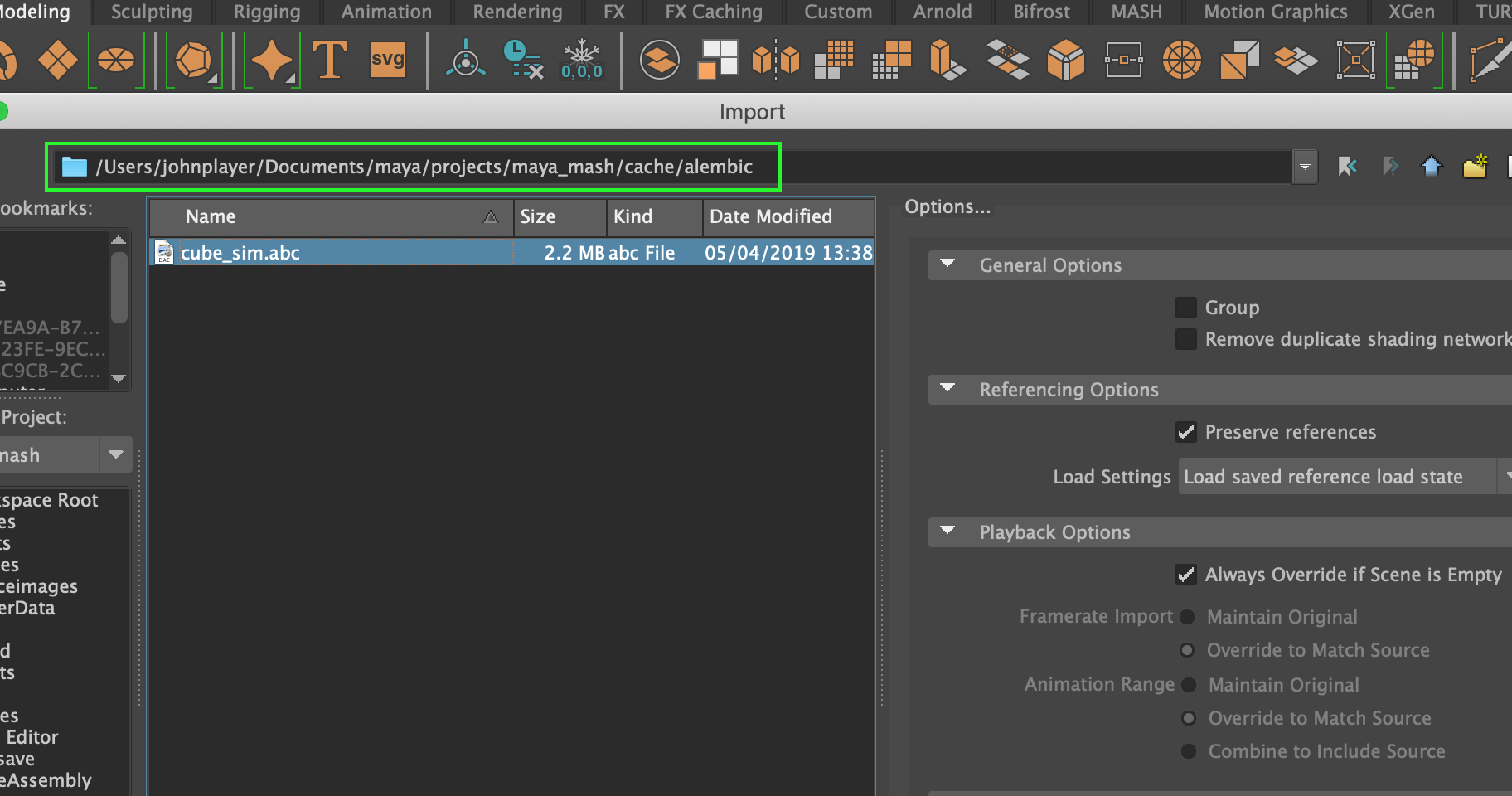Screen dimensions: 1512x796
Task: Click the blue up-one-directory arrow icon
Action: click(x=1432, y=166)
